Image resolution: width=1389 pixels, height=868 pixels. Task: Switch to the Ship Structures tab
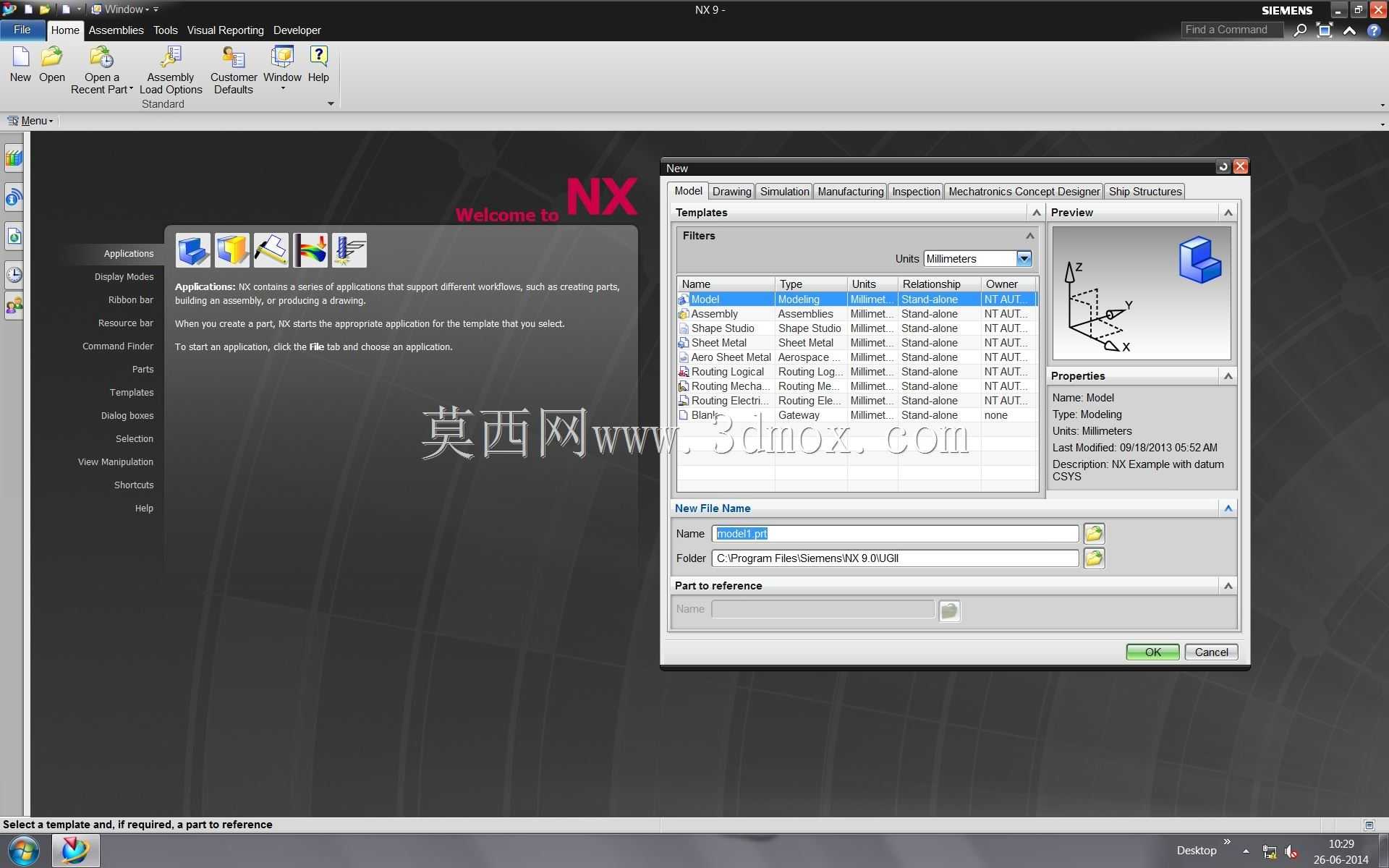pos(1144,192)
